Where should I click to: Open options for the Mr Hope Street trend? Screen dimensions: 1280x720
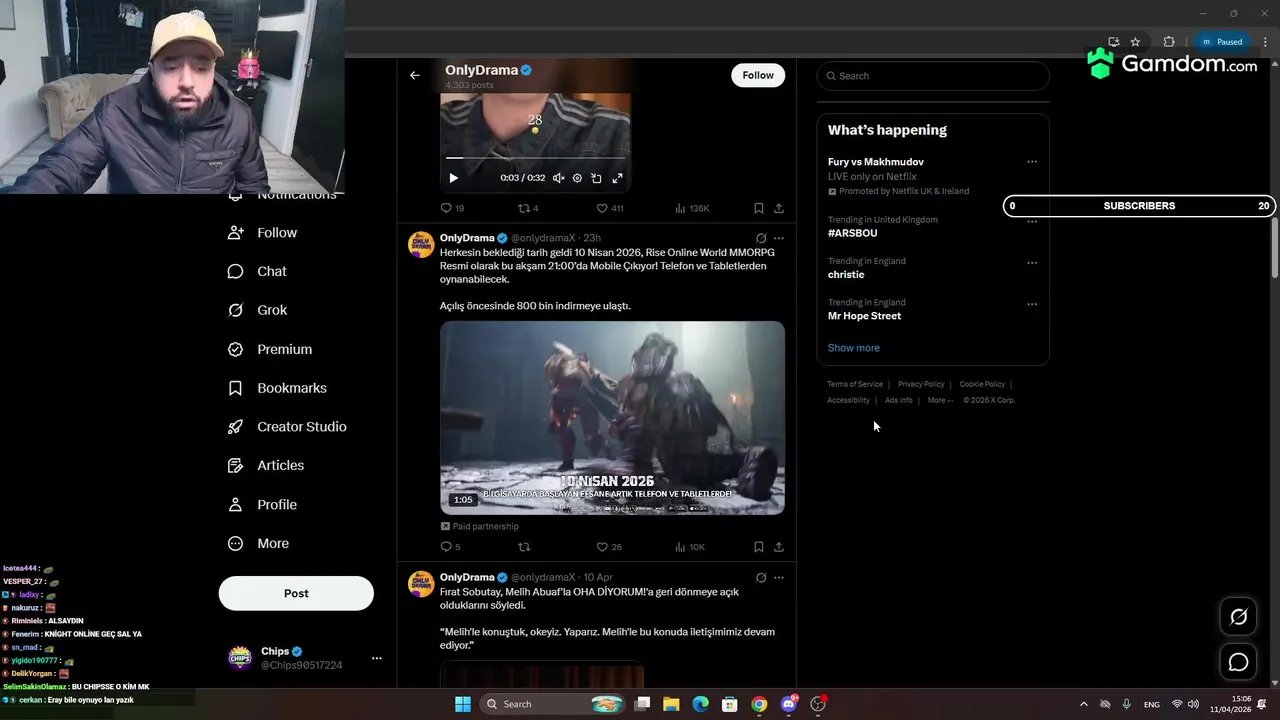[1032, 304]
